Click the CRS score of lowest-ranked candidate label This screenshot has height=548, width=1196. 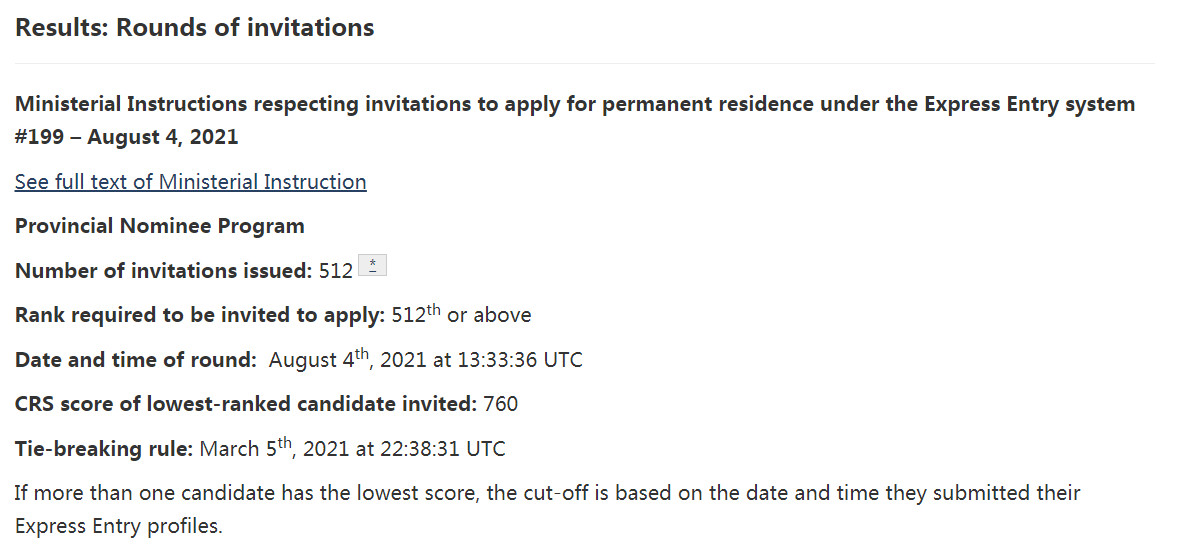[x=245, y=405]
